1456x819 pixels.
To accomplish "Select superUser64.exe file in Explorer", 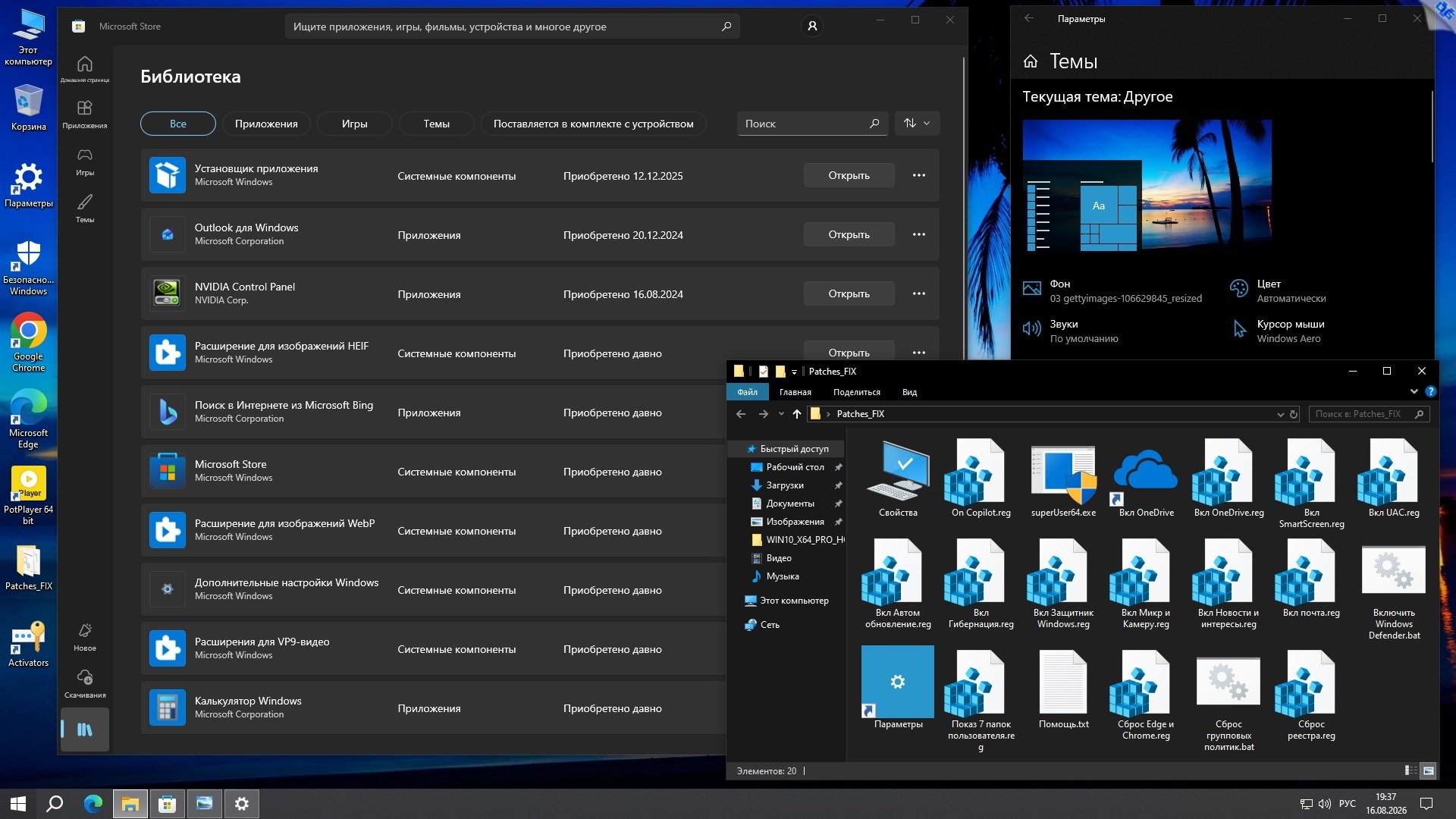I will pyautogui.click(x=1063, y=479).
